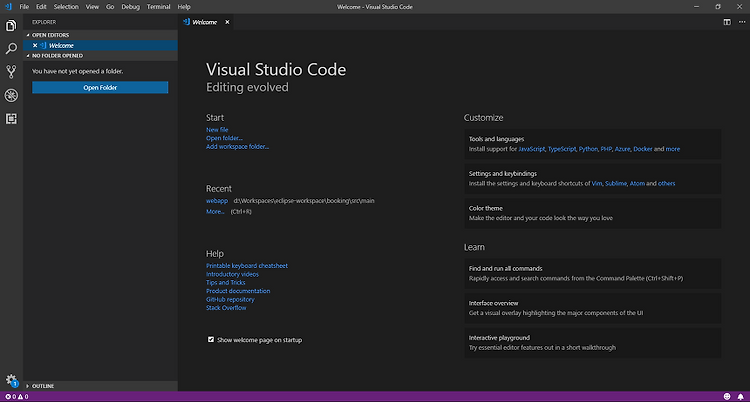Select Welcome entry in Open Editors

pos(100,45)
